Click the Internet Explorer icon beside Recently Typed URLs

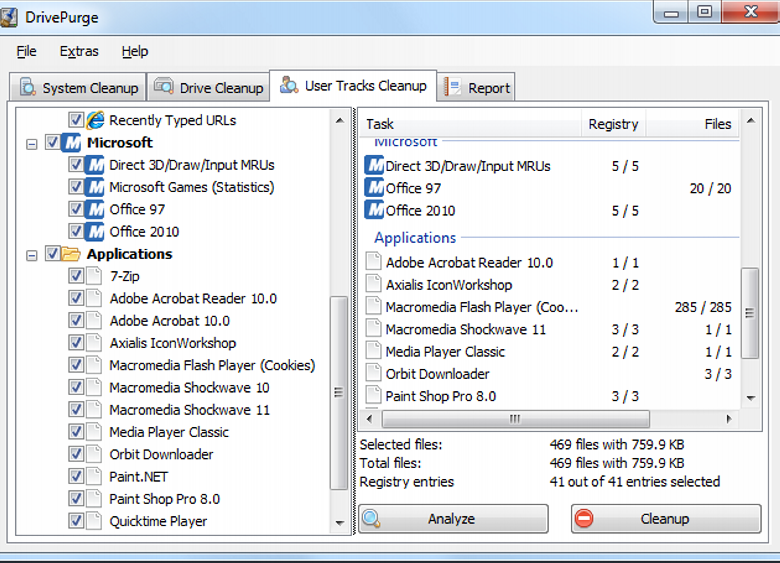pyautogui.click(x=95, y=120)
